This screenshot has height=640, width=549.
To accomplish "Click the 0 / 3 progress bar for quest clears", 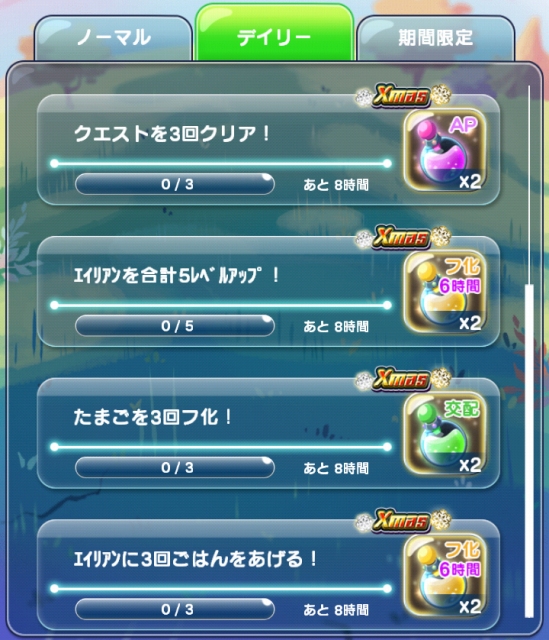I will point(175,184).
